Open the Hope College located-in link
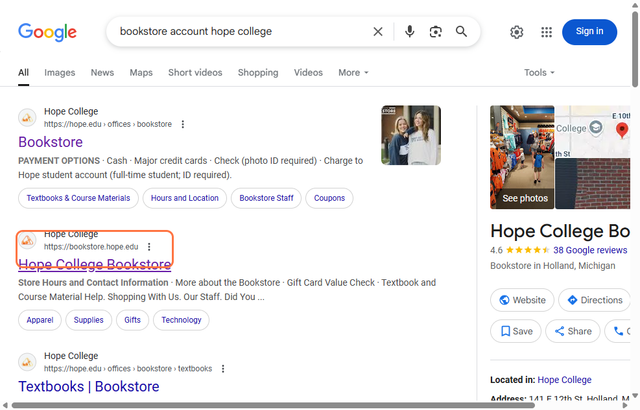Viewport: 640px width, 410px height. point(564,380)
